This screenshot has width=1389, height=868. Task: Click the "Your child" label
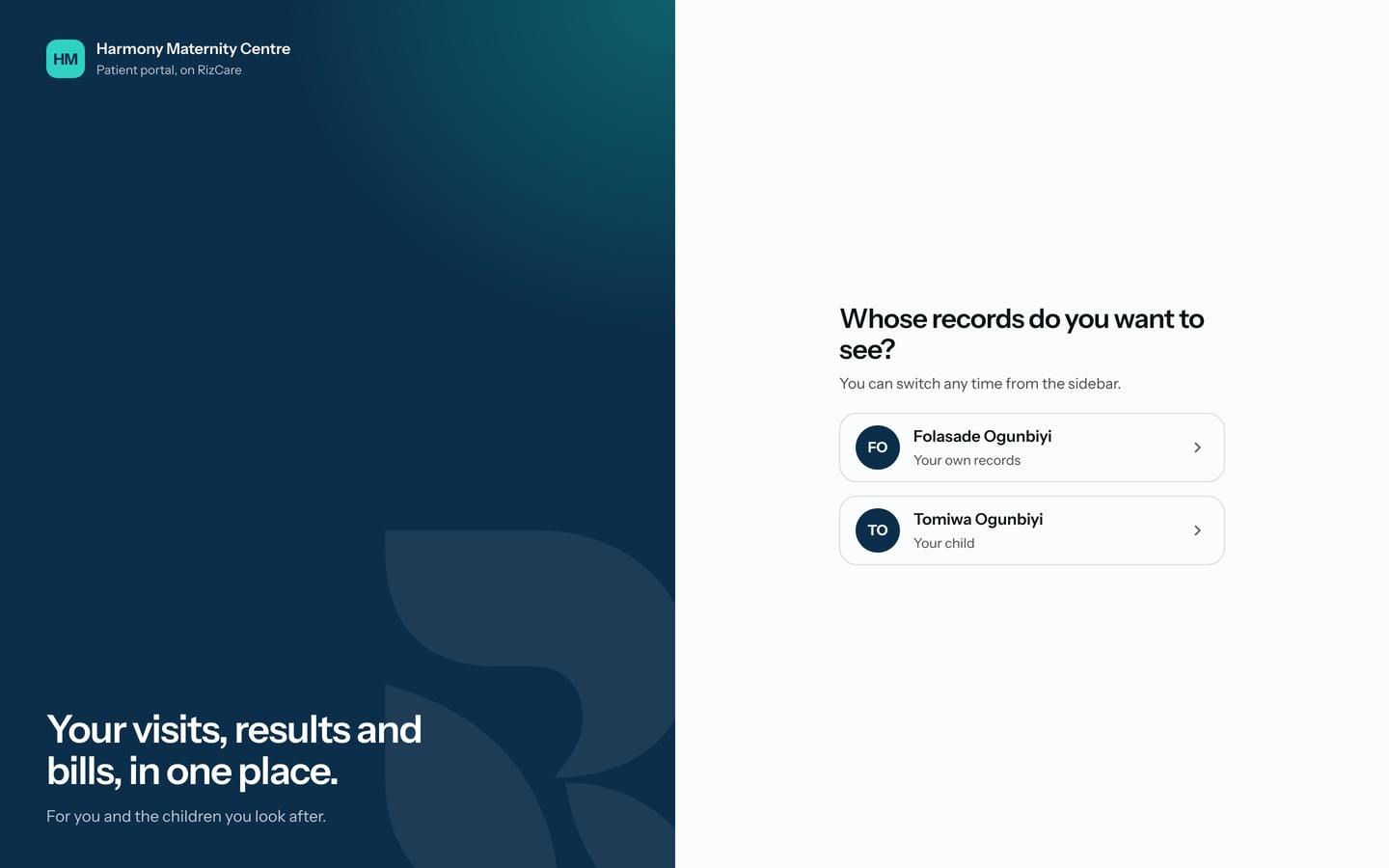[x=943, y=543]
